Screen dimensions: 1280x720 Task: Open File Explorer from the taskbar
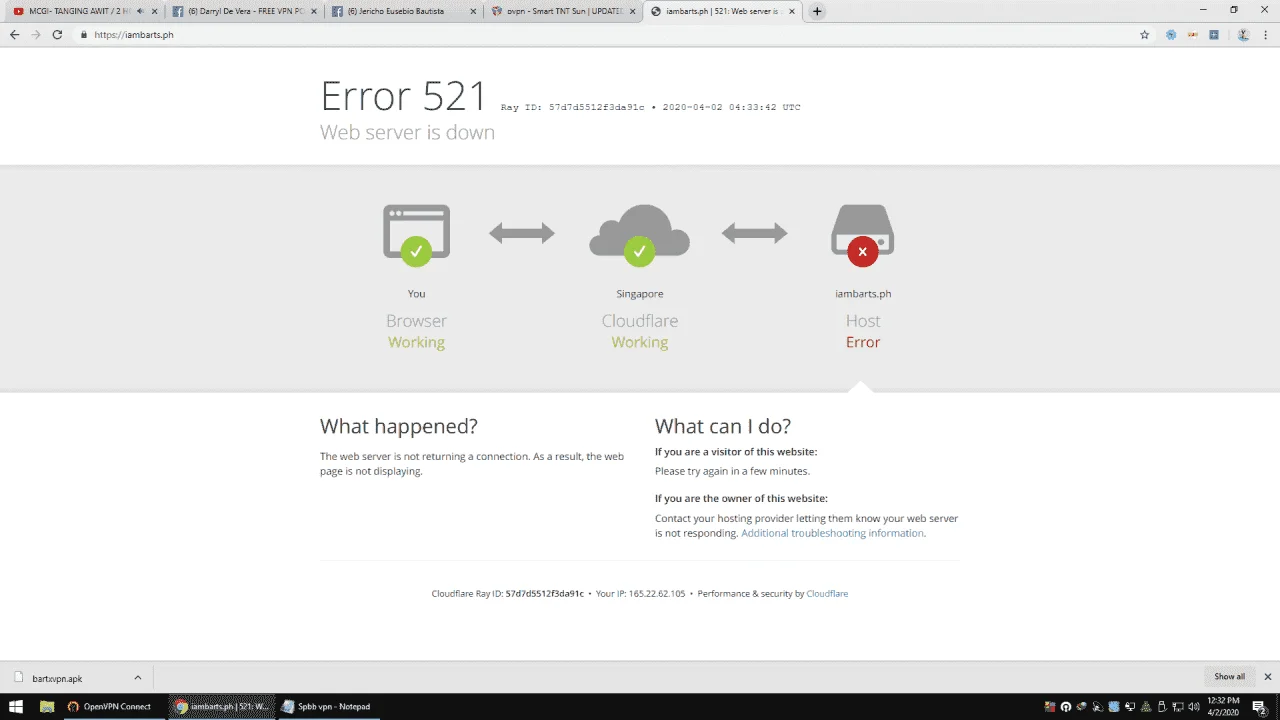pyautogui.click(x=47, y=706)
